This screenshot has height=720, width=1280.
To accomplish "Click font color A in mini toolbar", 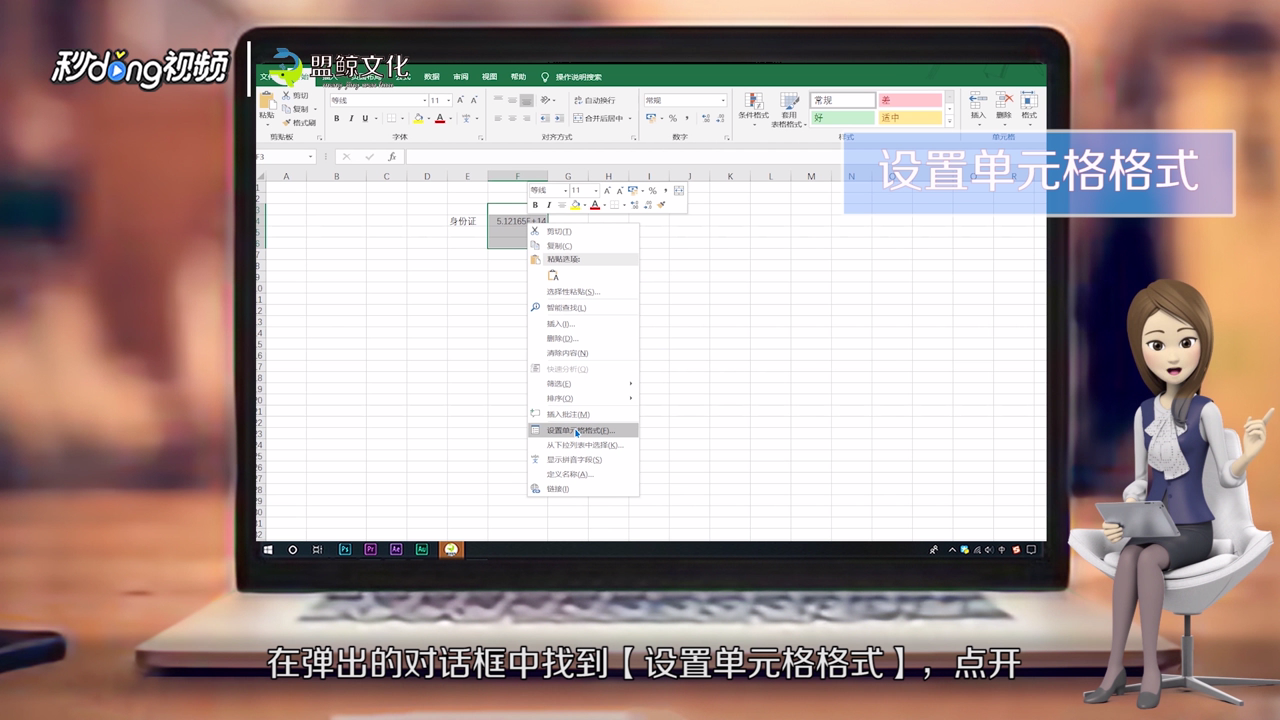I will point(594,205).
